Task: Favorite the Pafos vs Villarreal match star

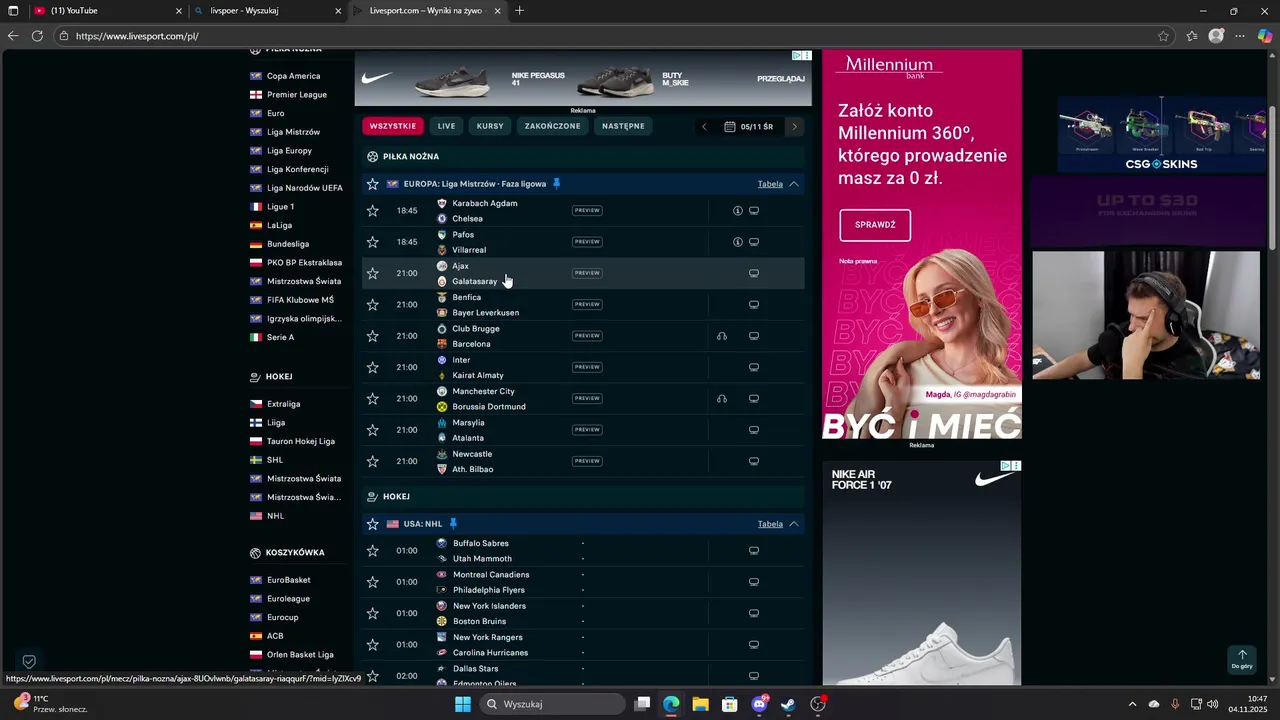Action: pos(373,242)
